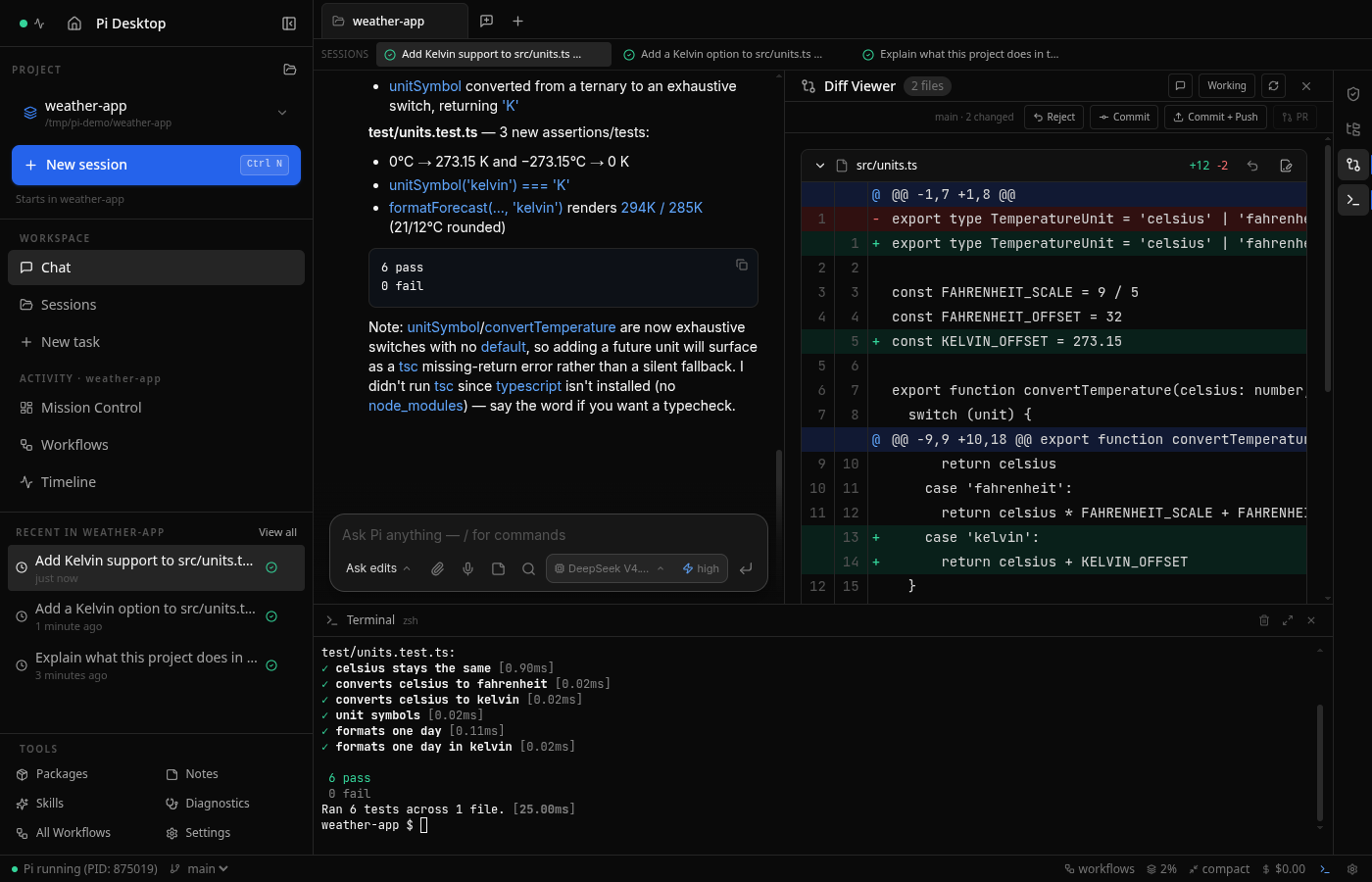Click the home icon next to Pi Desktop
Image resolution: width=1372 pixels, height=882 pixels.
point(74,24)
